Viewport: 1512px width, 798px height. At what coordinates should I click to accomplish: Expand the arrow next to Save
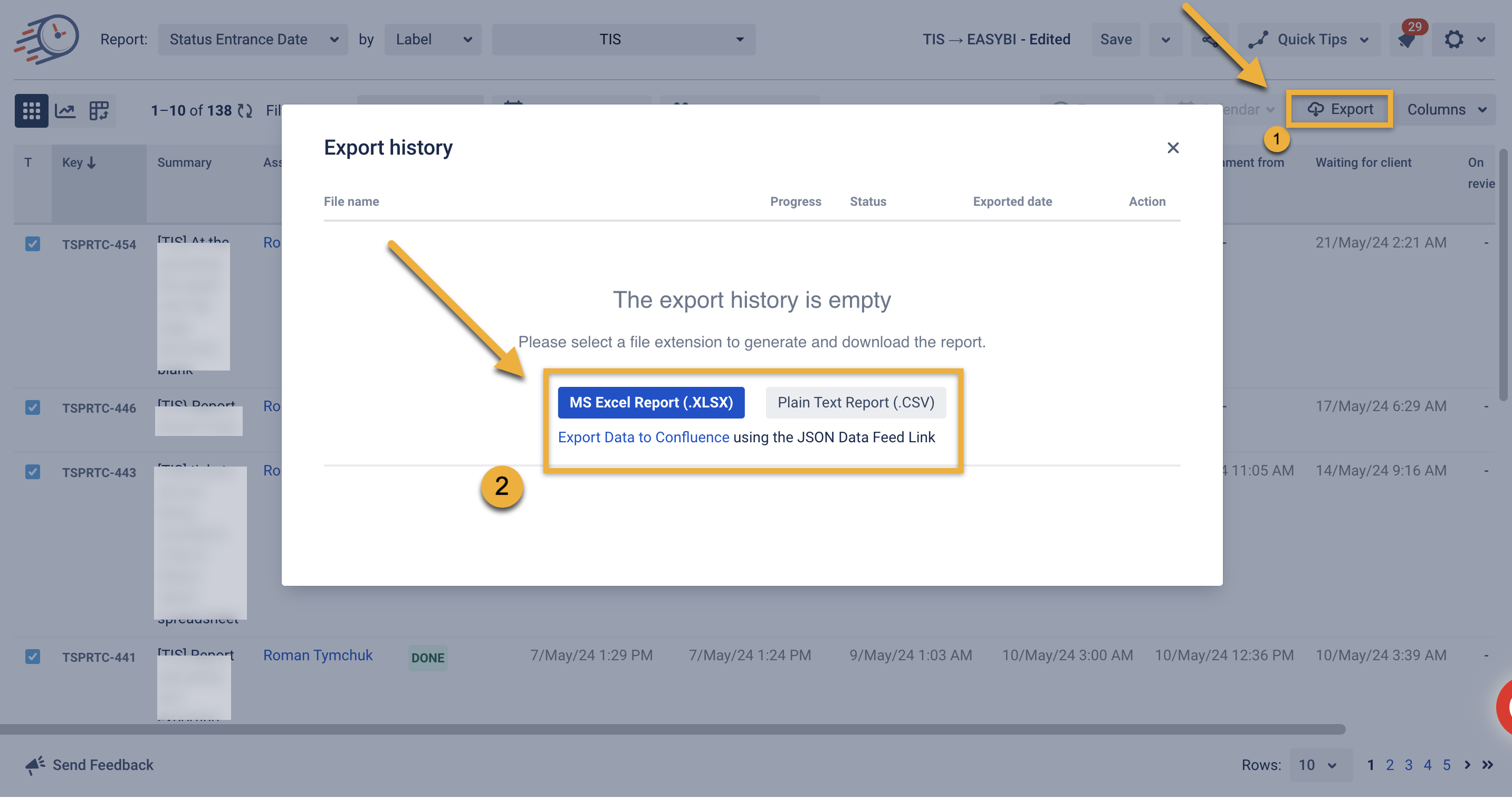point(1166,40)
